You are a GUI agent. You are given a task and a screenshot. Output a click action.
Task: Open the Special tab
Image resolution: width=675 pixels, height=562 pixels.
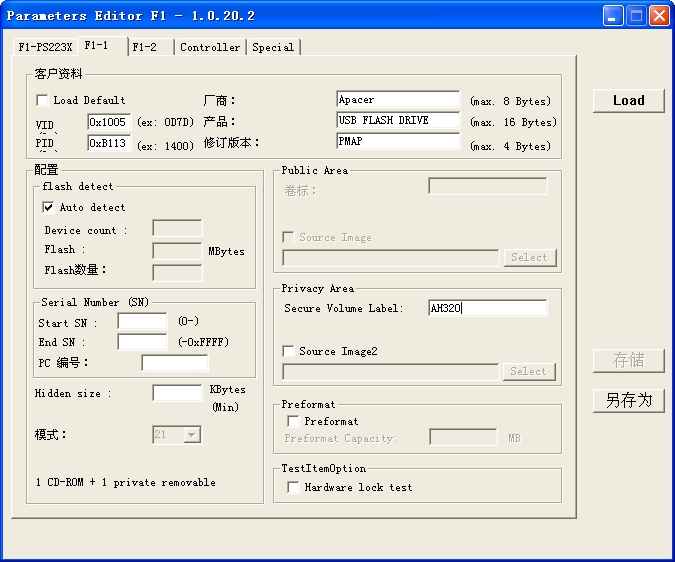coord(273,47)
